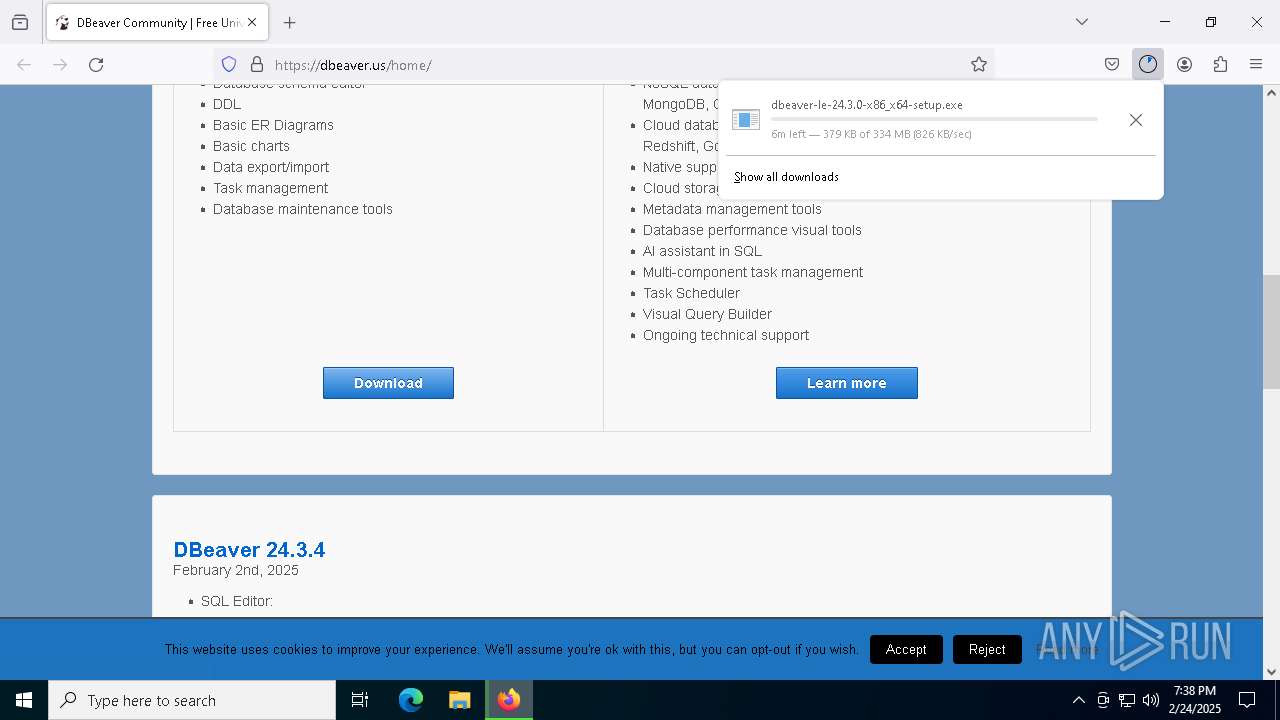Click 'Data export/import' list item

pyautogui.click(x=271, y=167)
